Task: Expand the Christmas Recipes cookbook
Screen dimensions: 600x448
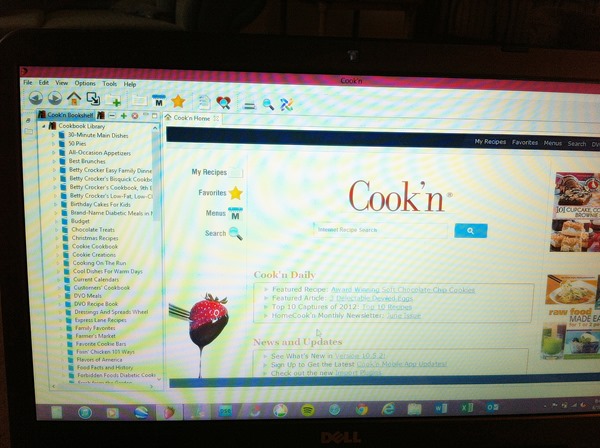Action: pos(57,238)
